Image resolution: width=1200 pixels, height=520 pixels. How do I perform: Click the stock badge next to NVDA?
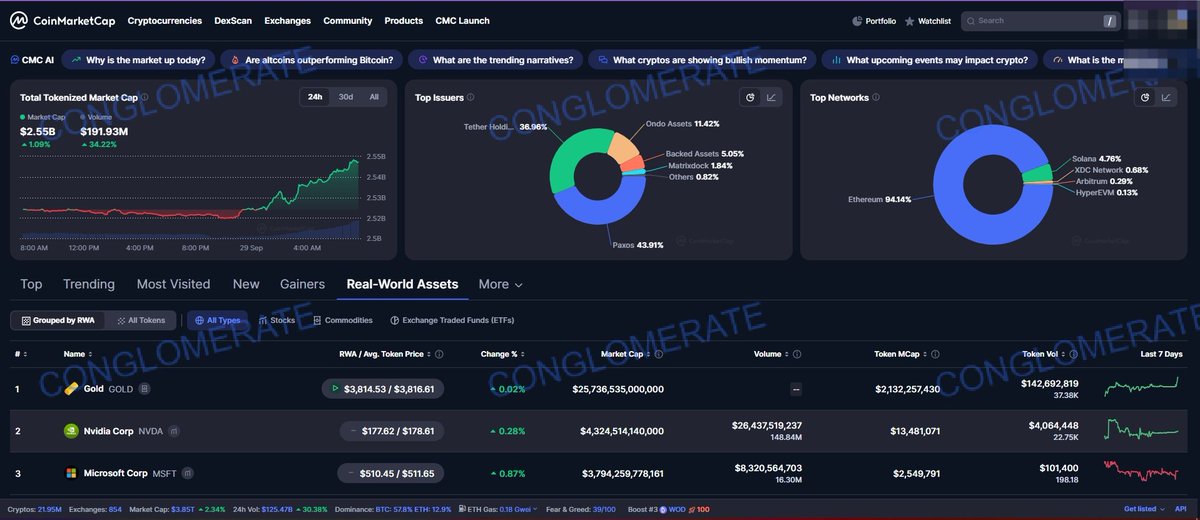click(174, 431)
